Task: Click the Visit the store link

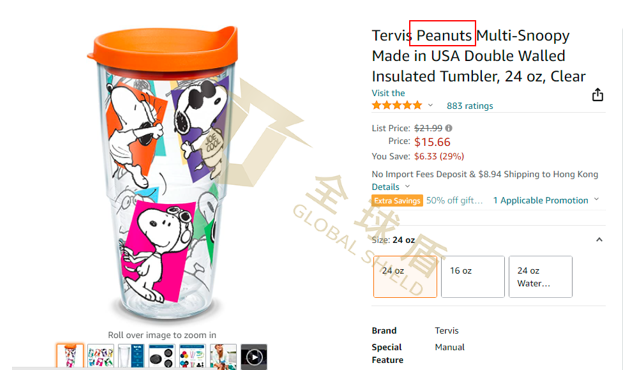Action: pyautogui.click(x=388, y=93)
